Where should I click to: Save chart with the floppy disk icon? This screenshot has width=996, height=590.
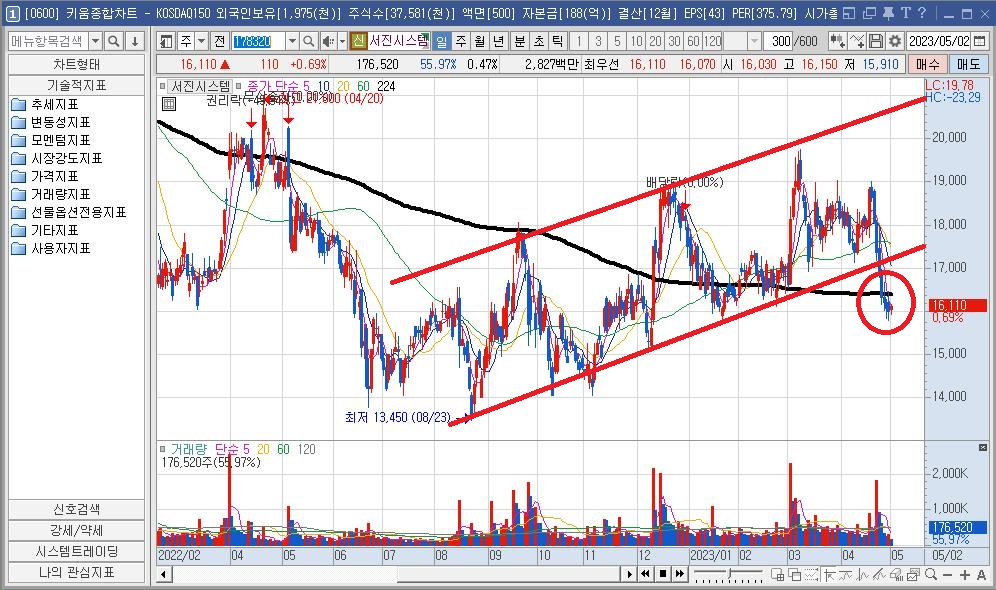click(x=875, y=42)
